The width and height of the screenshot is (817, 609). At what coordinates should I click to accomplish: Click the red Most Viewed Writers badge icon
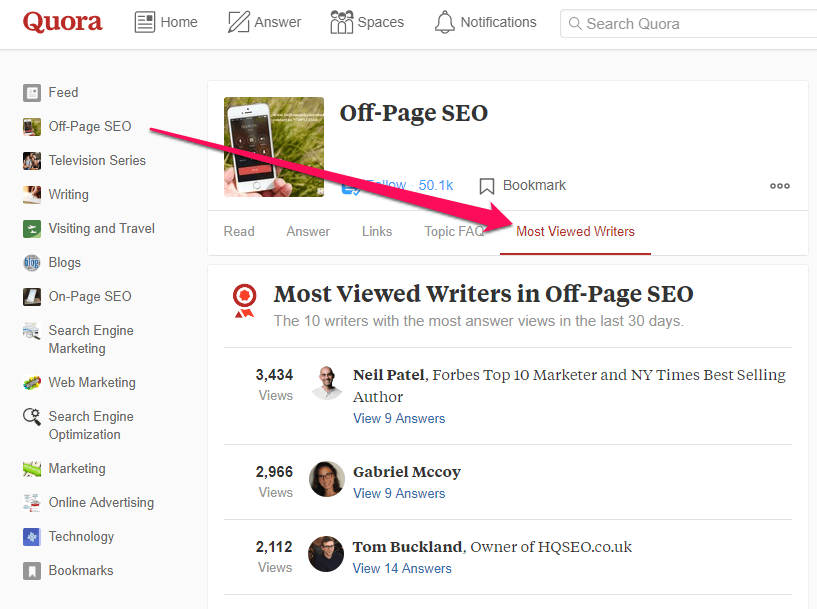[x=244, y=301]
